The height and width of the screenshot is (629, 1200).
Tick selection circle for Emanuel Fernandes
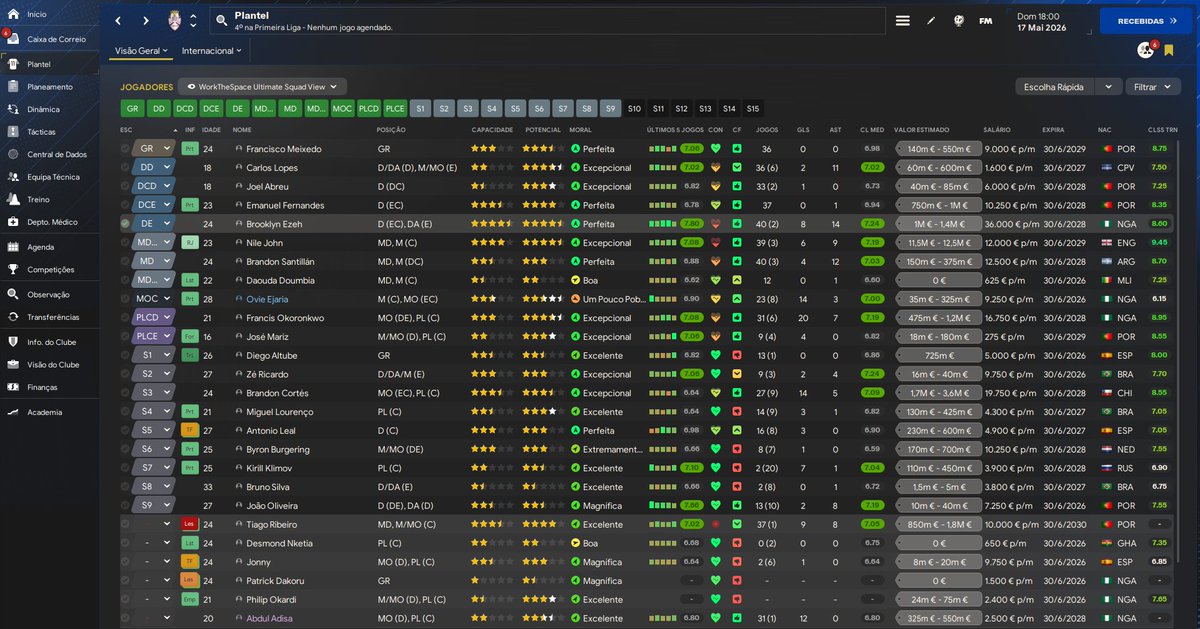point(125,205)
